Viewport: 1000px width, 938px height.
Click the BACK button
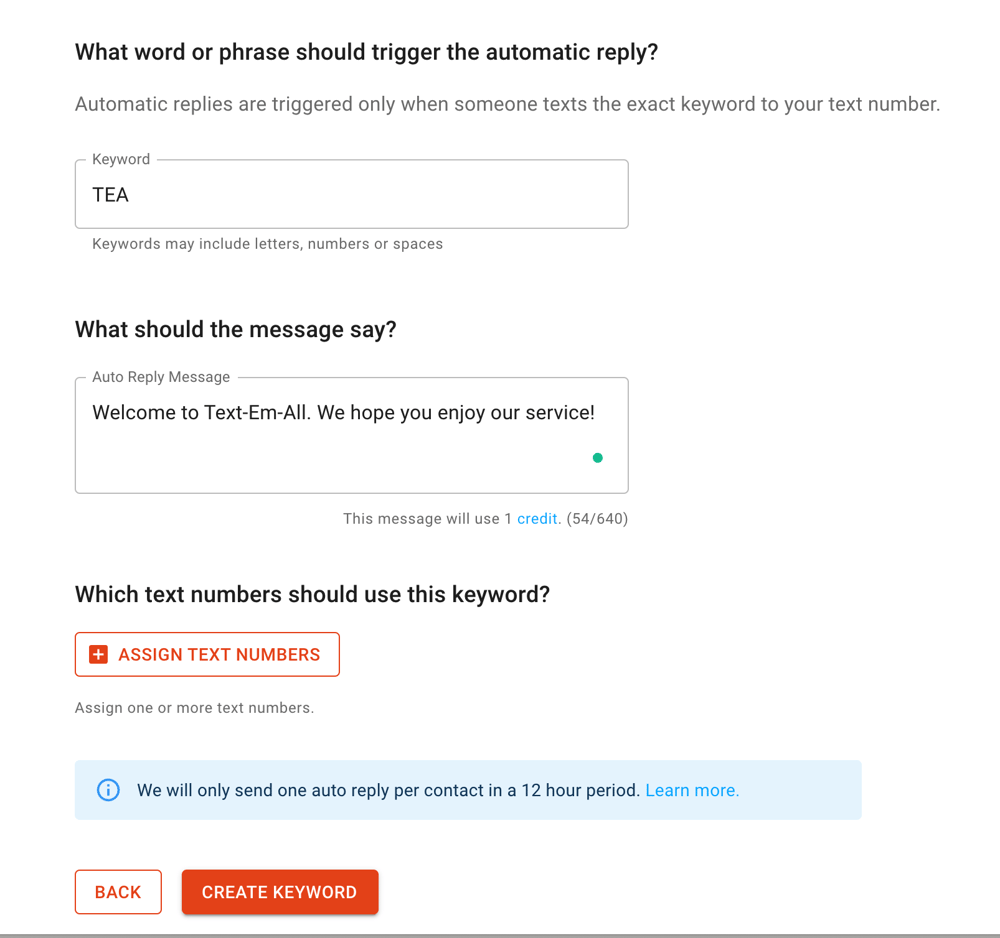(x=118, y=891)
